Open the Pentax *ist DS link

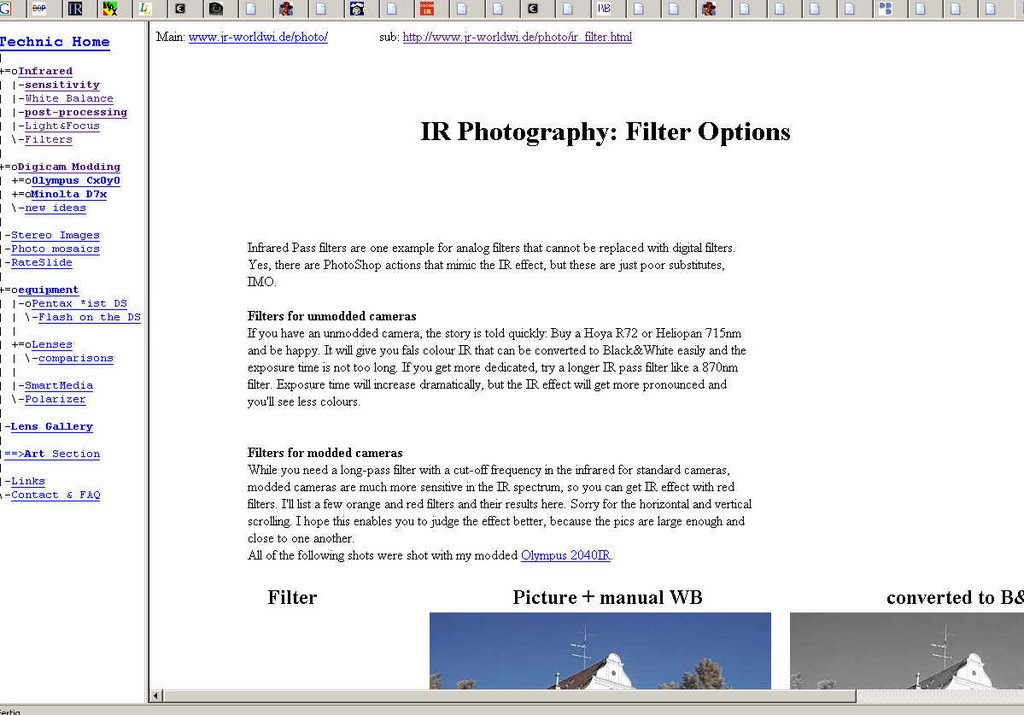[x=79, y=304]
